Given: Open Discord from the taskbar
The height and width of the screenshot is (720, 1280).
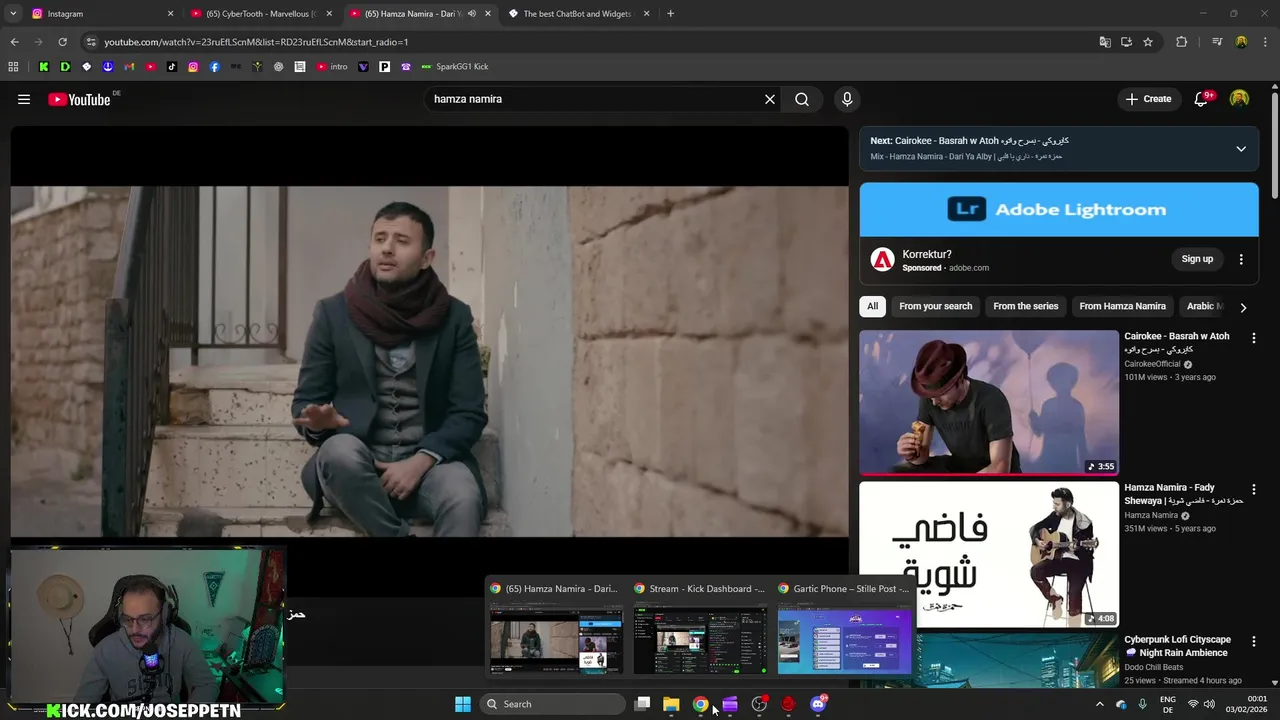Looking at the screenshot, I should [x=818, y=704].
